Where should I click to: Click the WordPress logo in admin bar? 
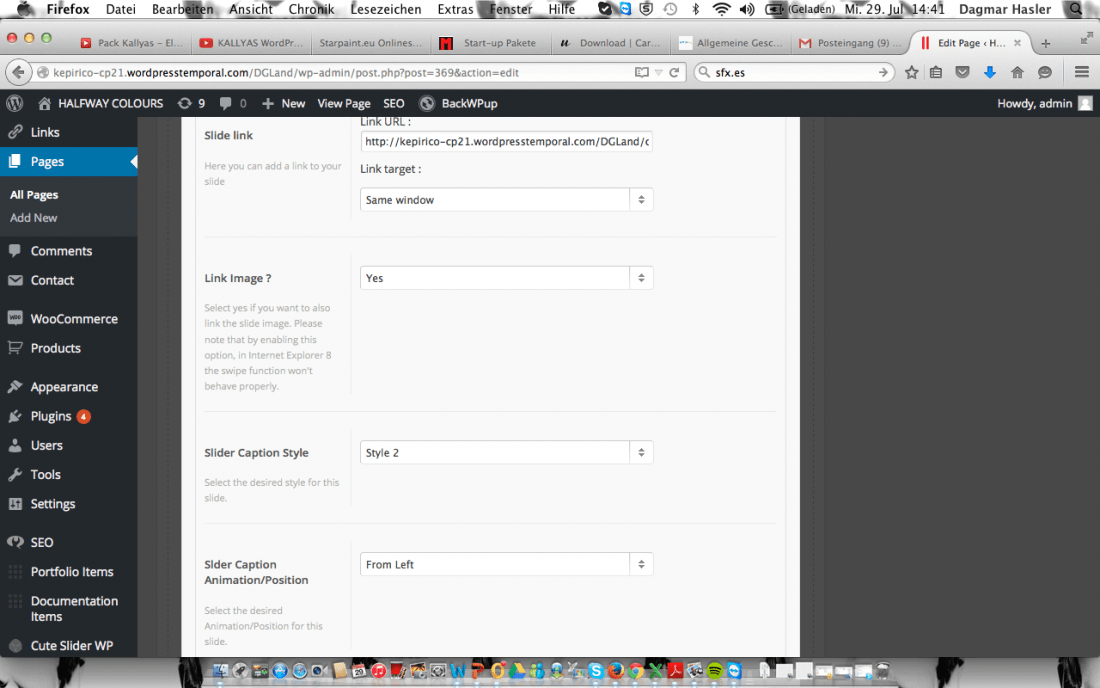click(15, 103)
